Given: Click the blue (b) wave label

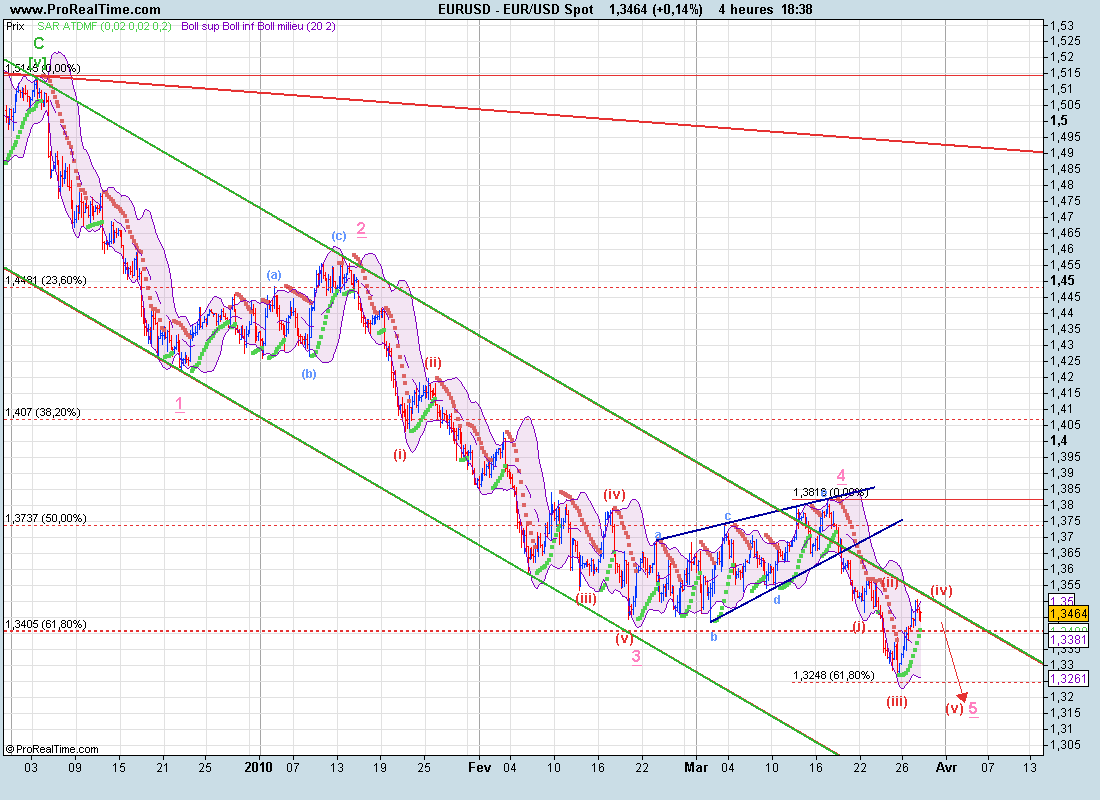Looking at the screenshot, I should click(x=309, y=373).
